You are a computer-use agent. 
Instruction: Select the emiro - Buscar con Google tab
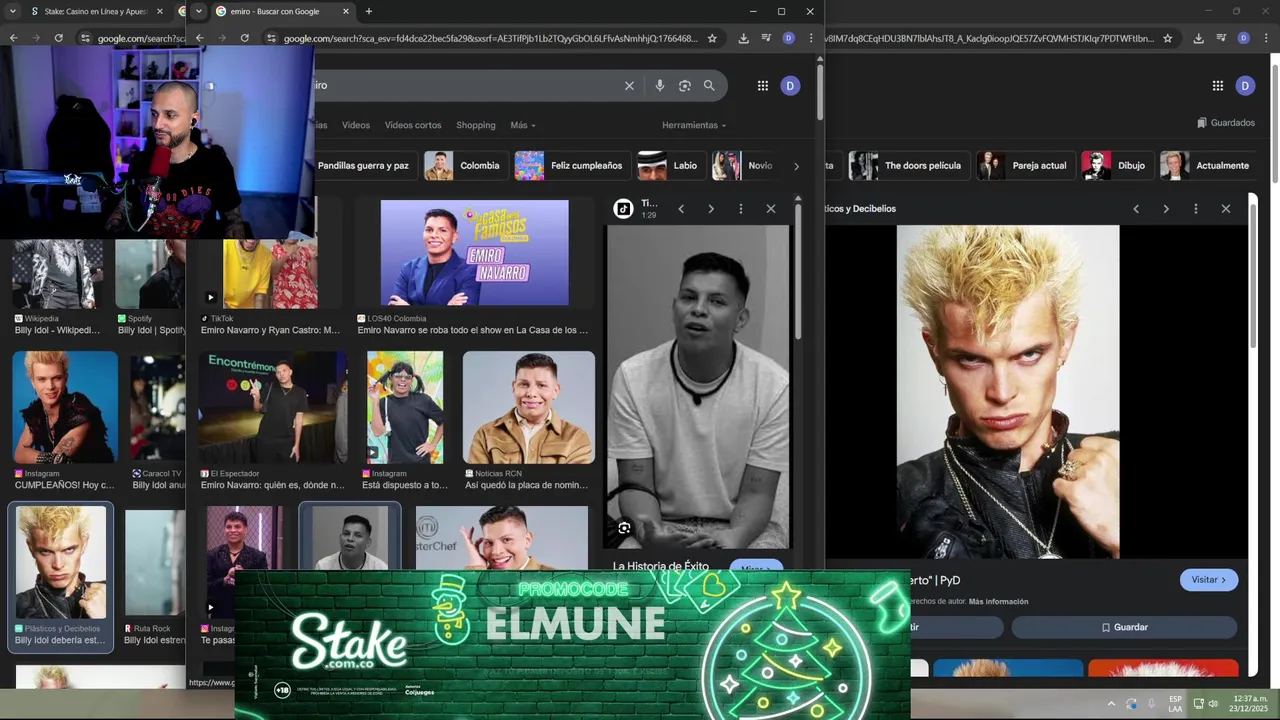(x=275, y=11)
